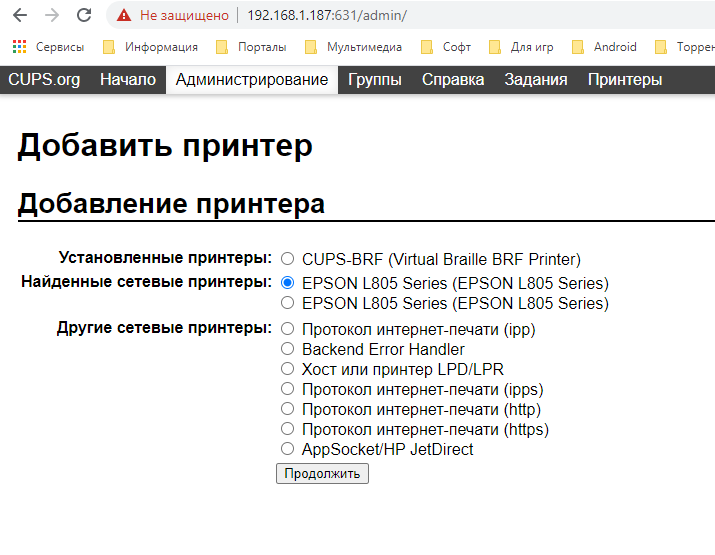Switch to the Задания tab
This screenshot has width=715, height=555.
pos(535,80)
